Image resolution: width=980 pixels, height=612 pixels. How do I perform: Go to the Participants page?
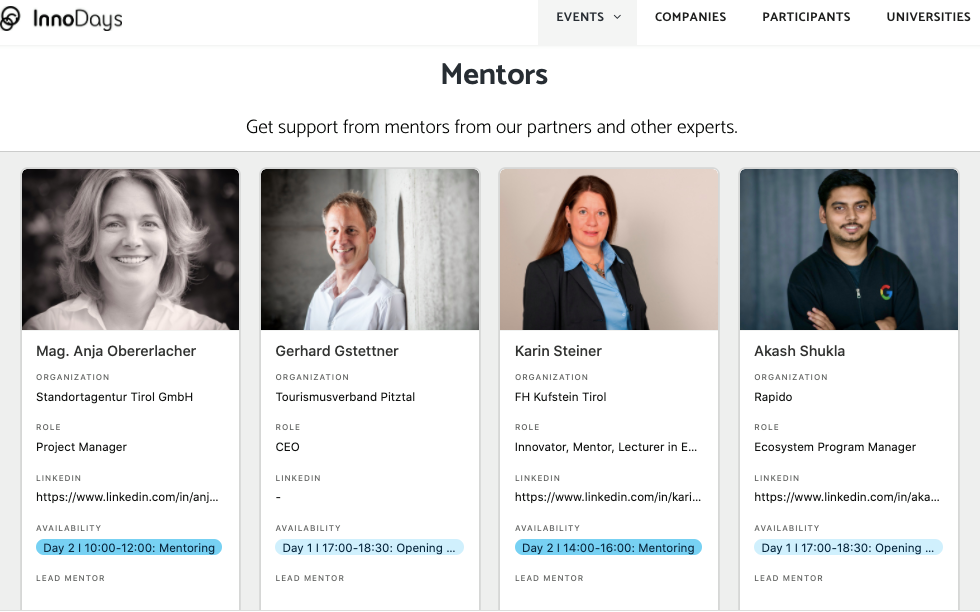[806, 17]
